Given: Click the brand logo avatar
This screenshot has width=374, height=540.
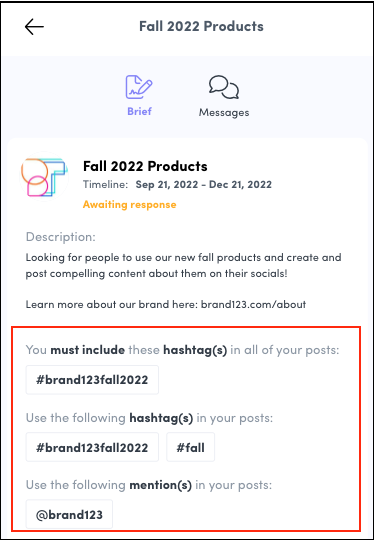Looking at the screenshot, I should coord(44,177).
